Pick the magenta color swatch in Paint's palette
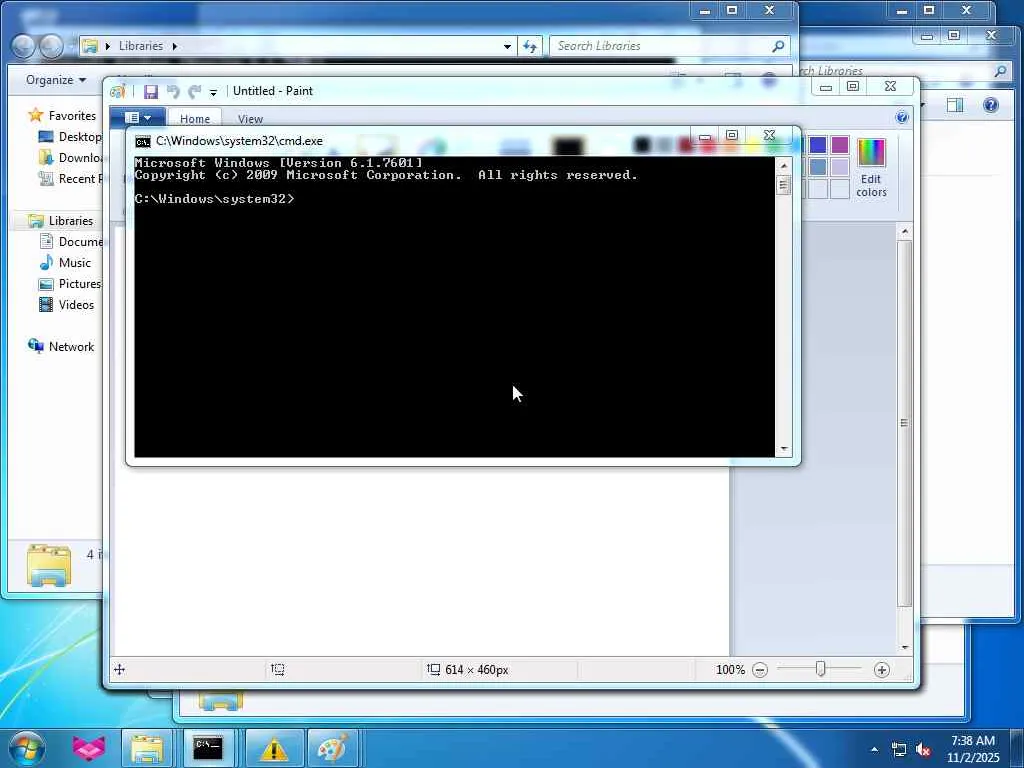The image size is (1024, 768). 840,144
